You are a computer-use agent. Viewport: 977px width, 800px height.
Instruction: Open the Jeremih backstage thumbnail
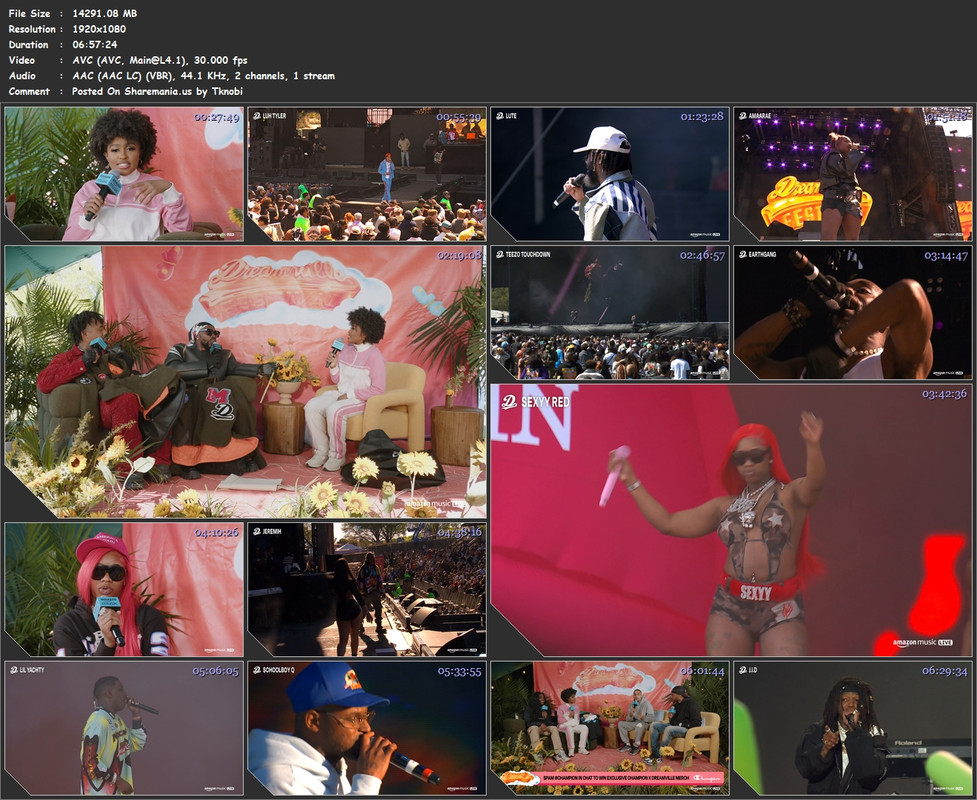pyautogui.click(x=367, y=589)
